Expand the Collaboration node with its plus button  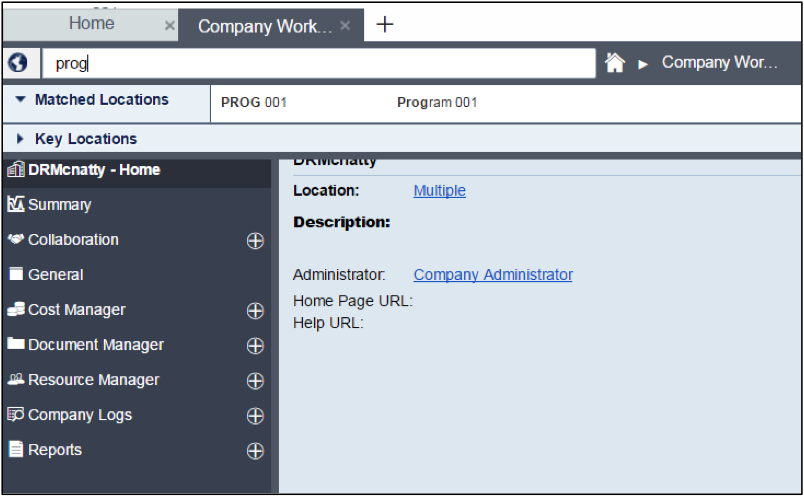(255, 241)
